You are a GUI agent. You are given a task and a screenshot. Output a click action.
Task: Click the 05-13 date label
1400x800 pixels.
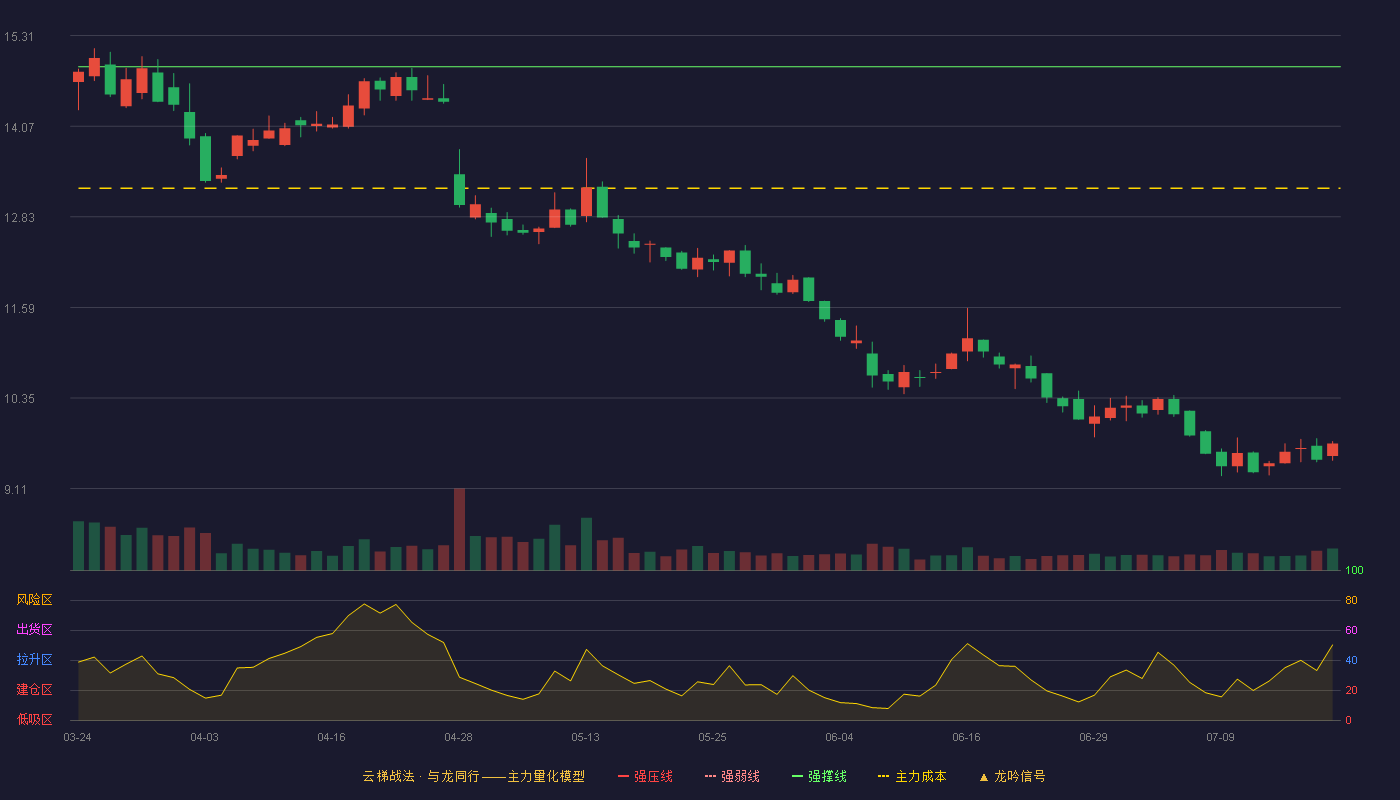[585, 737]
